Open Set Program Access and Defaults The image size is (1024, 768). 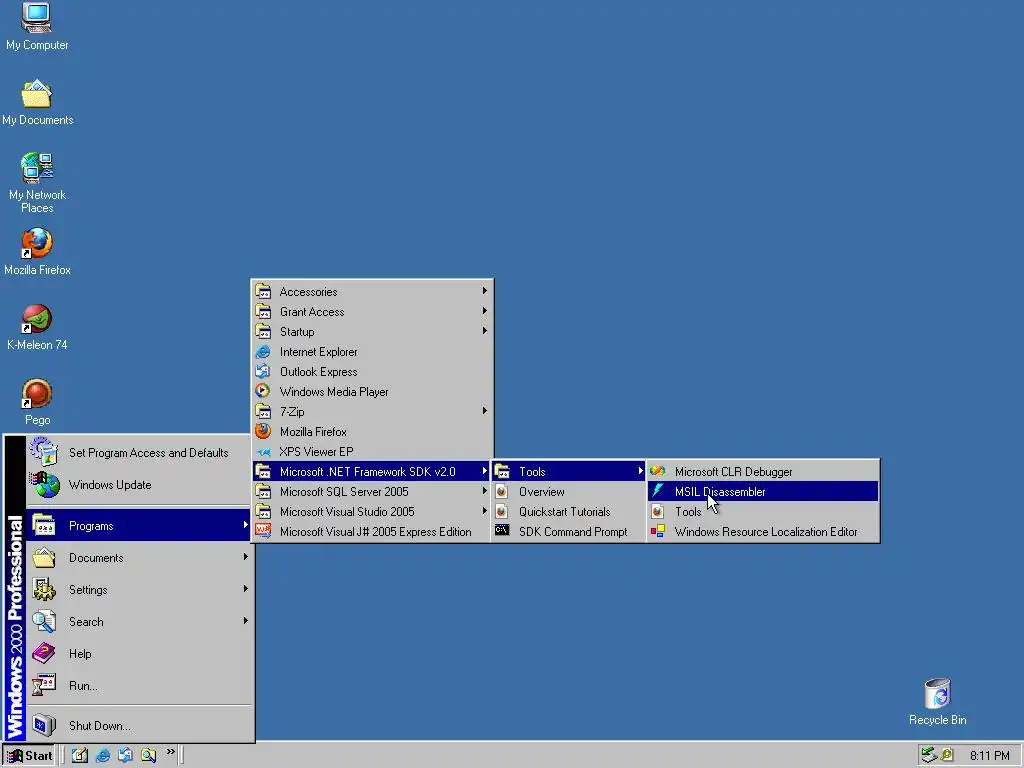point(138,453)
